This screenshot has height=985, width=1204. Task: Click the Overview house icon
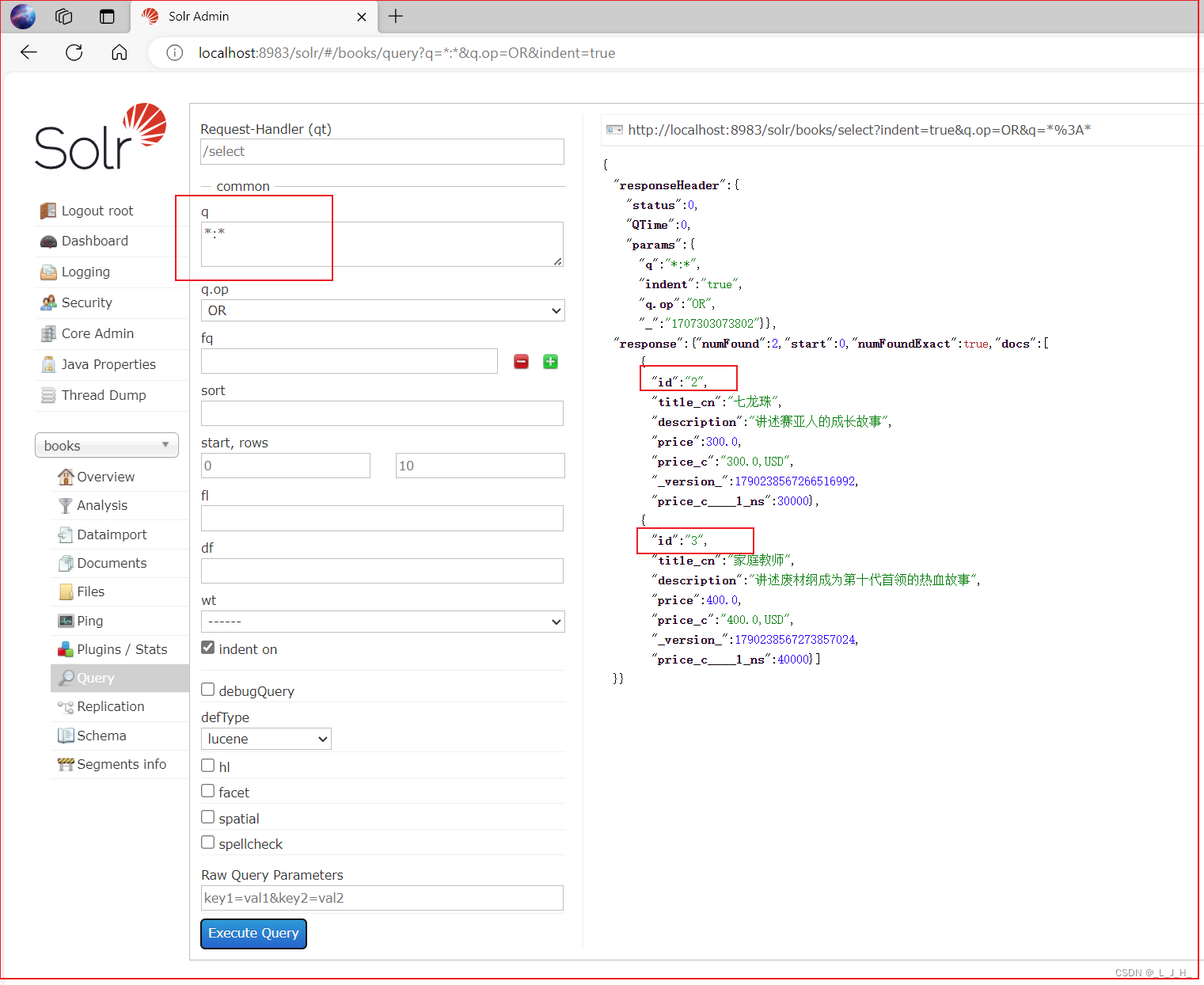[x=66, y=477]
